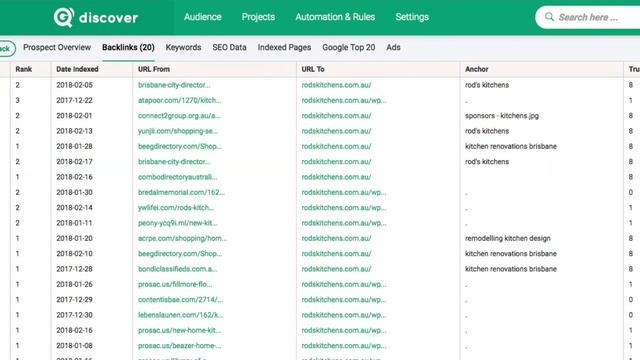
Task: Open Automation & Rules menu
Action: (335, 17)
